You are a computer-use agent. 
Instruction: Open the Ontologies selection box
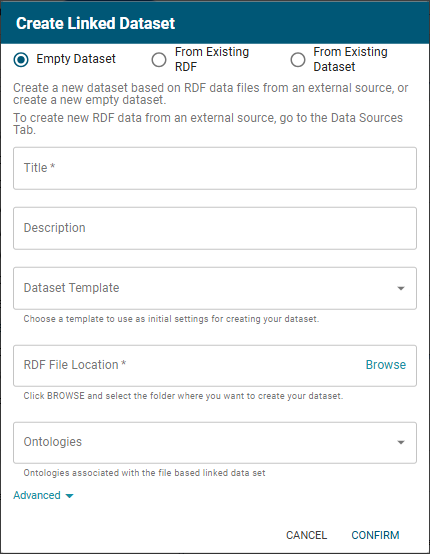pyautogui.click(x=215, y=443)
